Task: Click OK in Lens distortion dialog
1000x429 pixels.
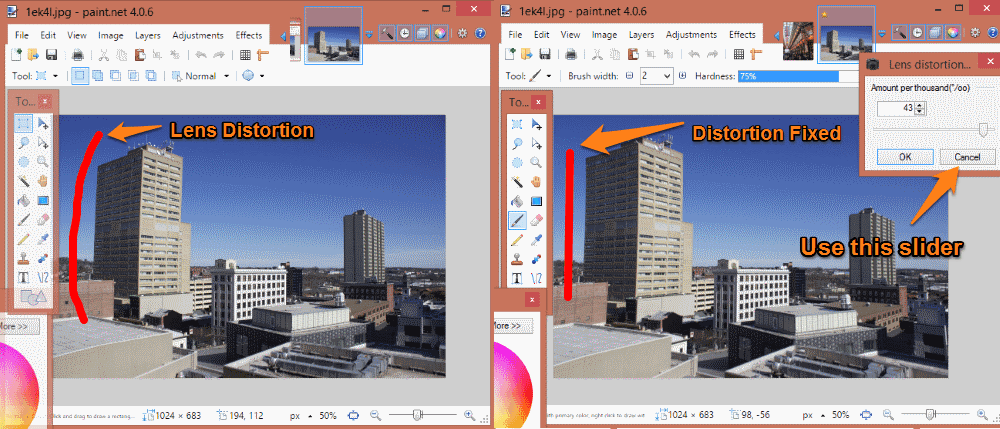Action: click(x=905, y=157)
